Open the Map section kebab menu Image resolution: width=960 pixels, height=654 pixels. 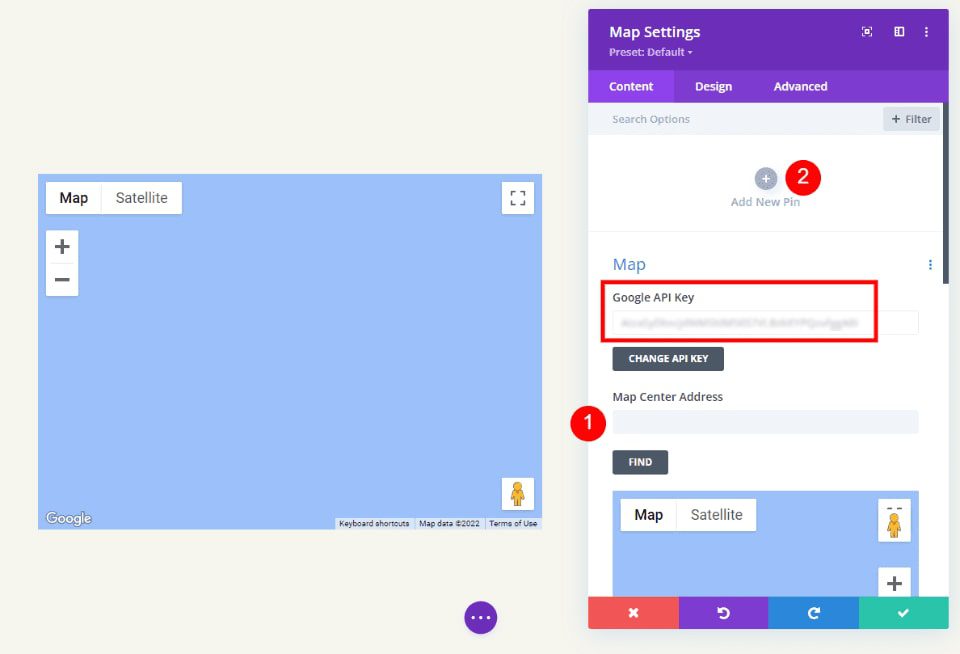(930, 264)
